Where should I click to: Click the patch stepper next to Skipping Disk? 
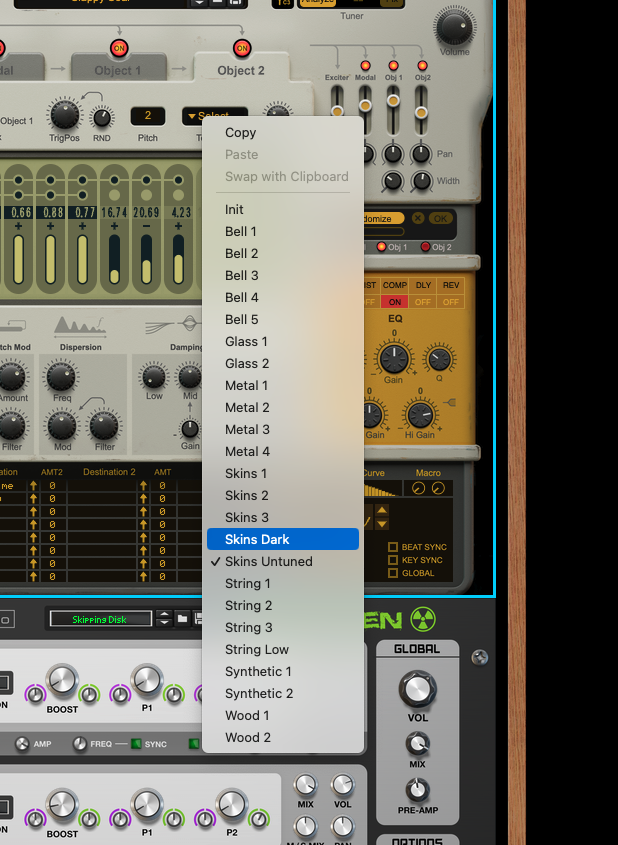[x=165, y=619]
